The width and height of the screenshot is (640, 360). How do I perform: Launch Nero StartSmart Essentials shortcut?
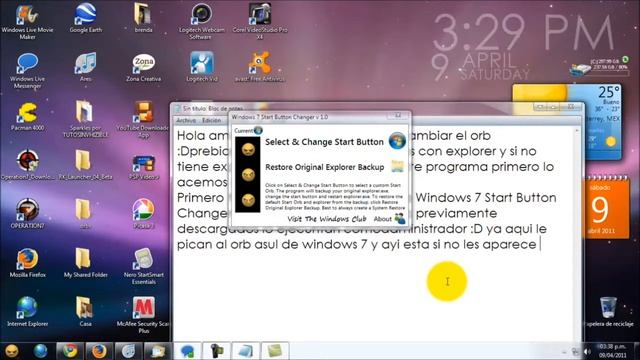[143, 267]
